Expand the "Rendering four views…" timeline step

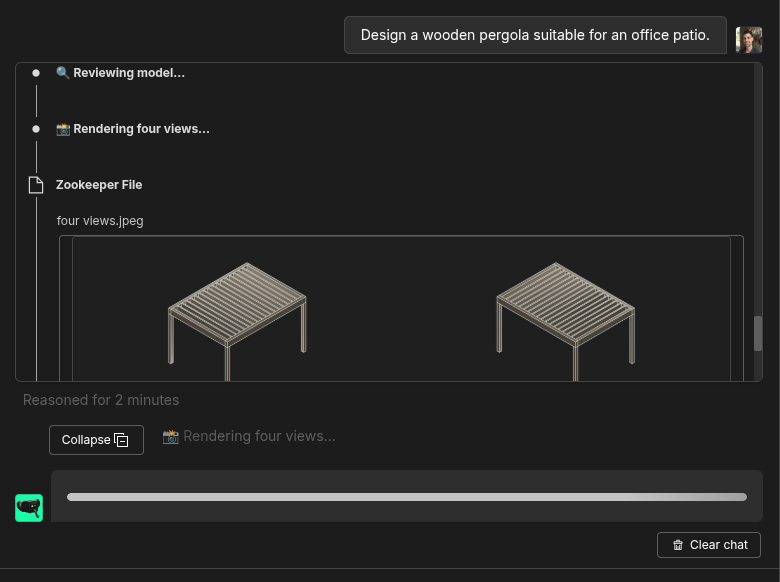[x=140, y=129]
